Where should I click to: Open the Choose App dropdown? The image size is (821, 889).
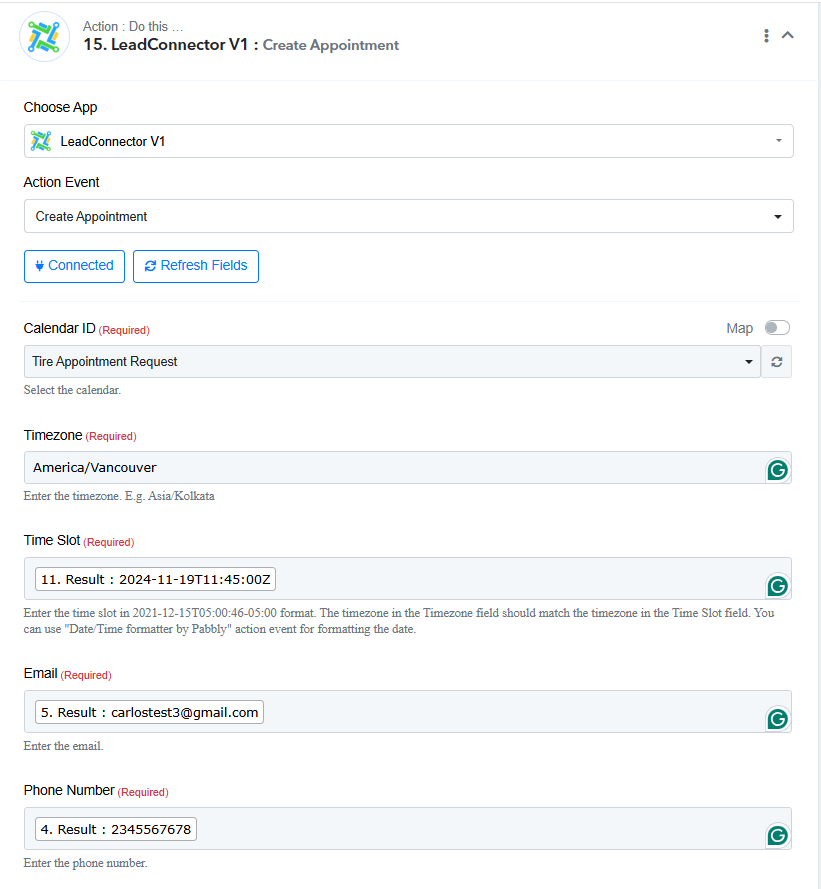(408, 141)
